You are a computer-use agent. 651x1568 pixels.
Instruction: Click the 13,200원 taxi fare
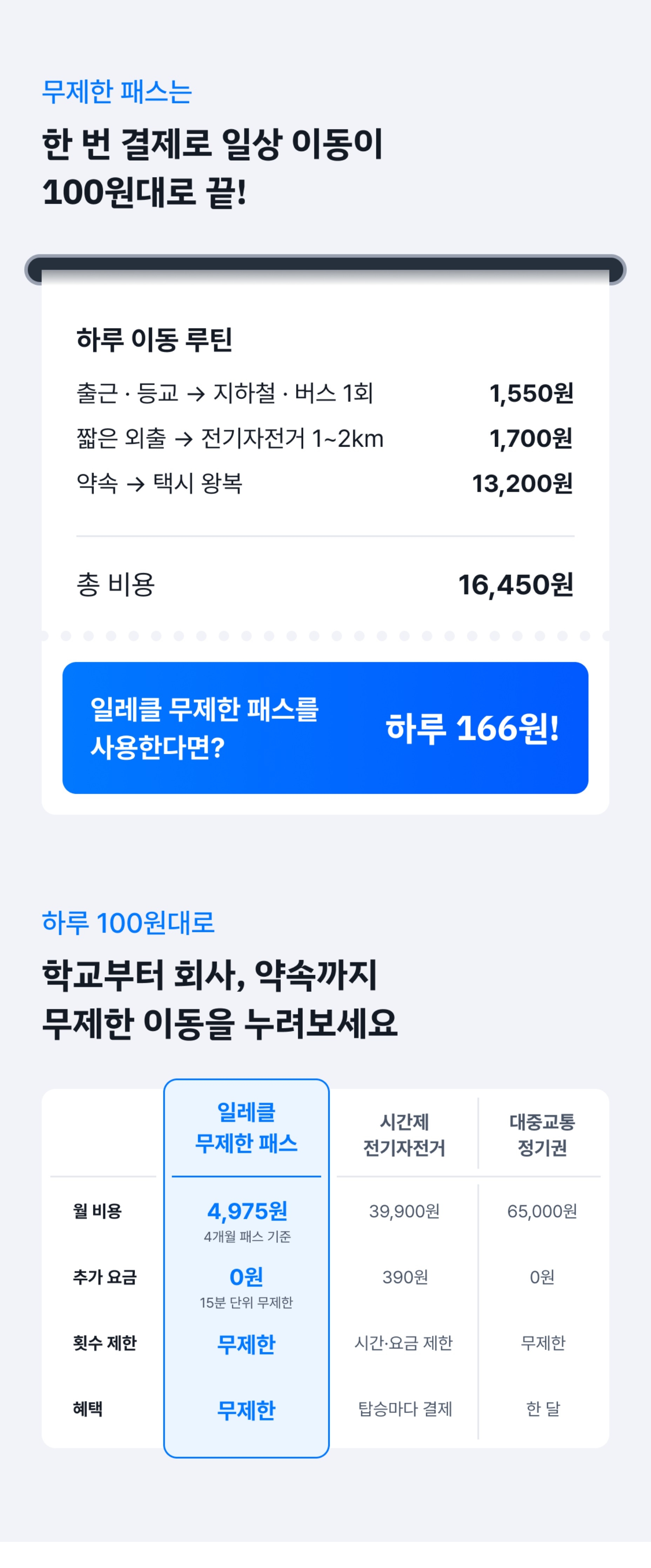[x=523, y=484]
